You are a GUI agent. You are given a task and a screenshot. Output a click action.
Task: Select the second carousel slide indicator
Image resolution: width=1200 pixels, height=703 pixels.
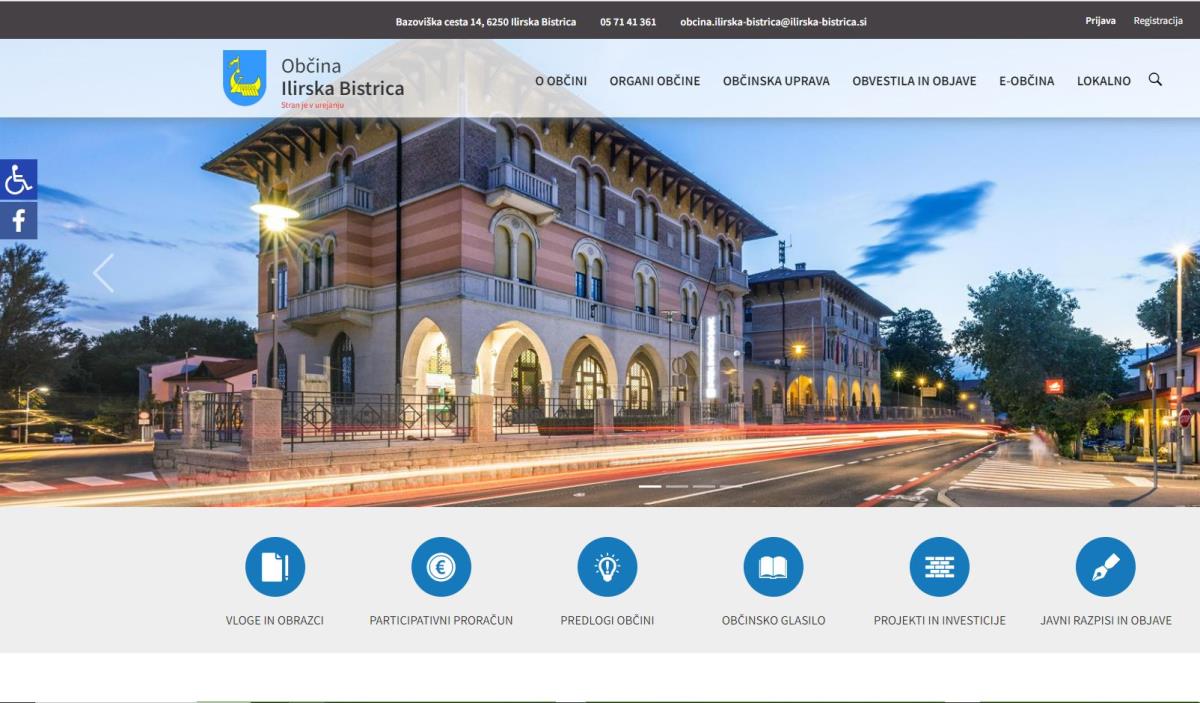pos(677,486)
